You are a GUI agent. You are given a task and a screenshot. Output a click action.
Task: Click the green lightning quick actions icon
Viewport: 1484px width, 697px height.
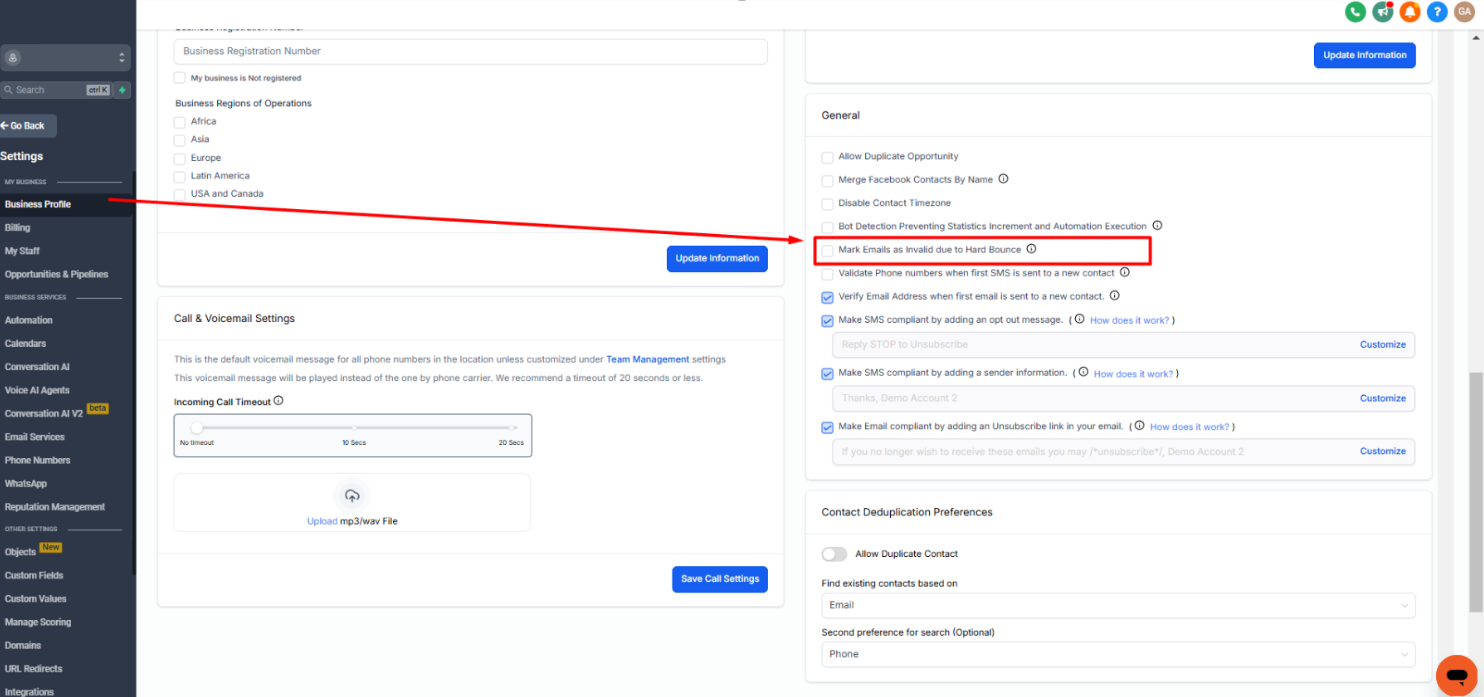pyautogui.click(x=122, y=90)
